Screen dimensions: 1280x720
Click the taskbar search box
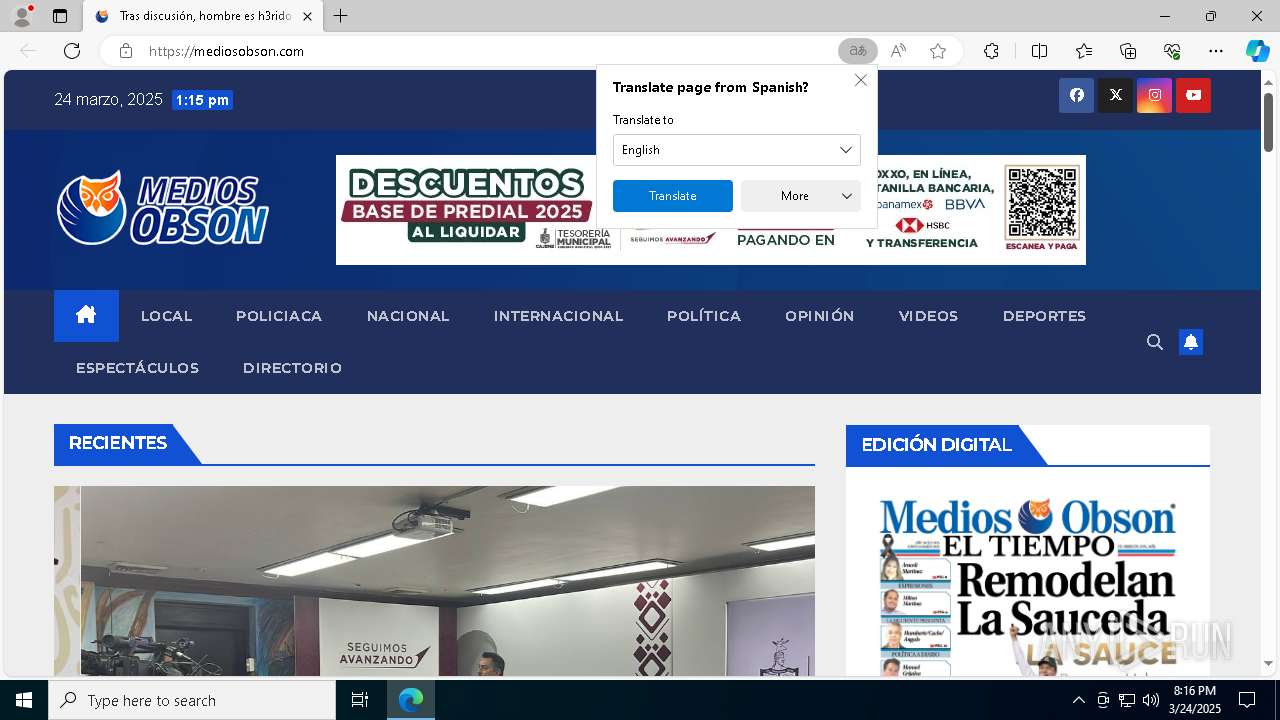tap(192, 700)
